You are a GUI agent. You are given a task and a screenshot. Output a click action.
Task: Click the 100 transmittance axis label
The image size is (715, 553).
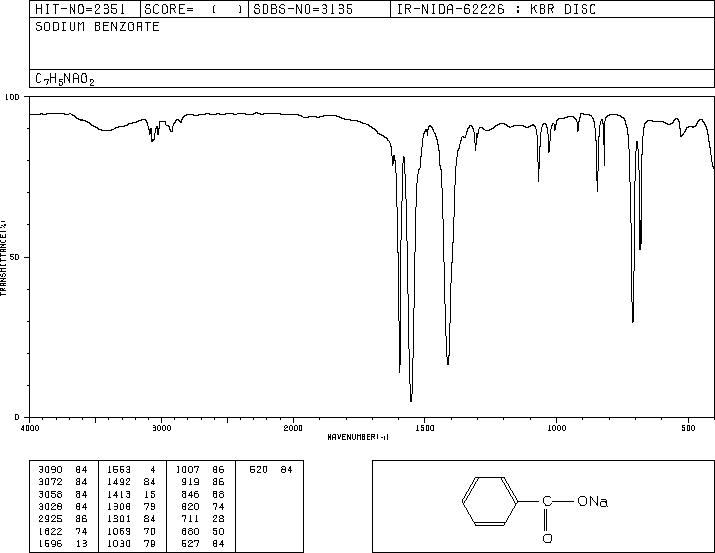(13, 97)
